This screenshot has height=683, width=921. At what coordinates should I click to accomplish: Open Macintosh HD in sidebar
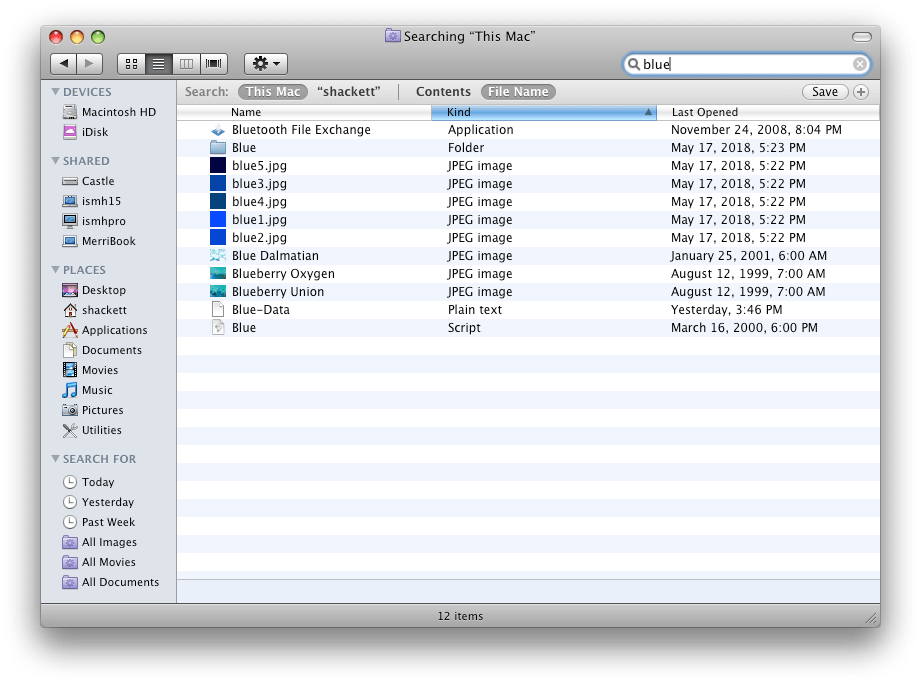118,112
